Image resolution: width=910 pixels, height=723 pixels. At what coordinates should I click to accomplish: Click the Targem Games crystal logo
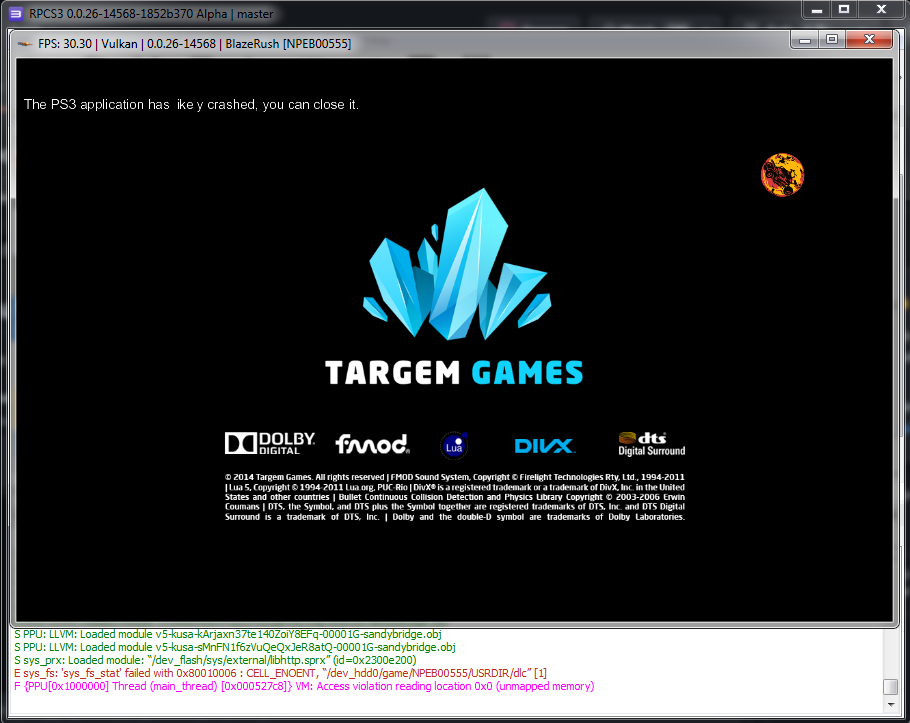pos(457,264)
